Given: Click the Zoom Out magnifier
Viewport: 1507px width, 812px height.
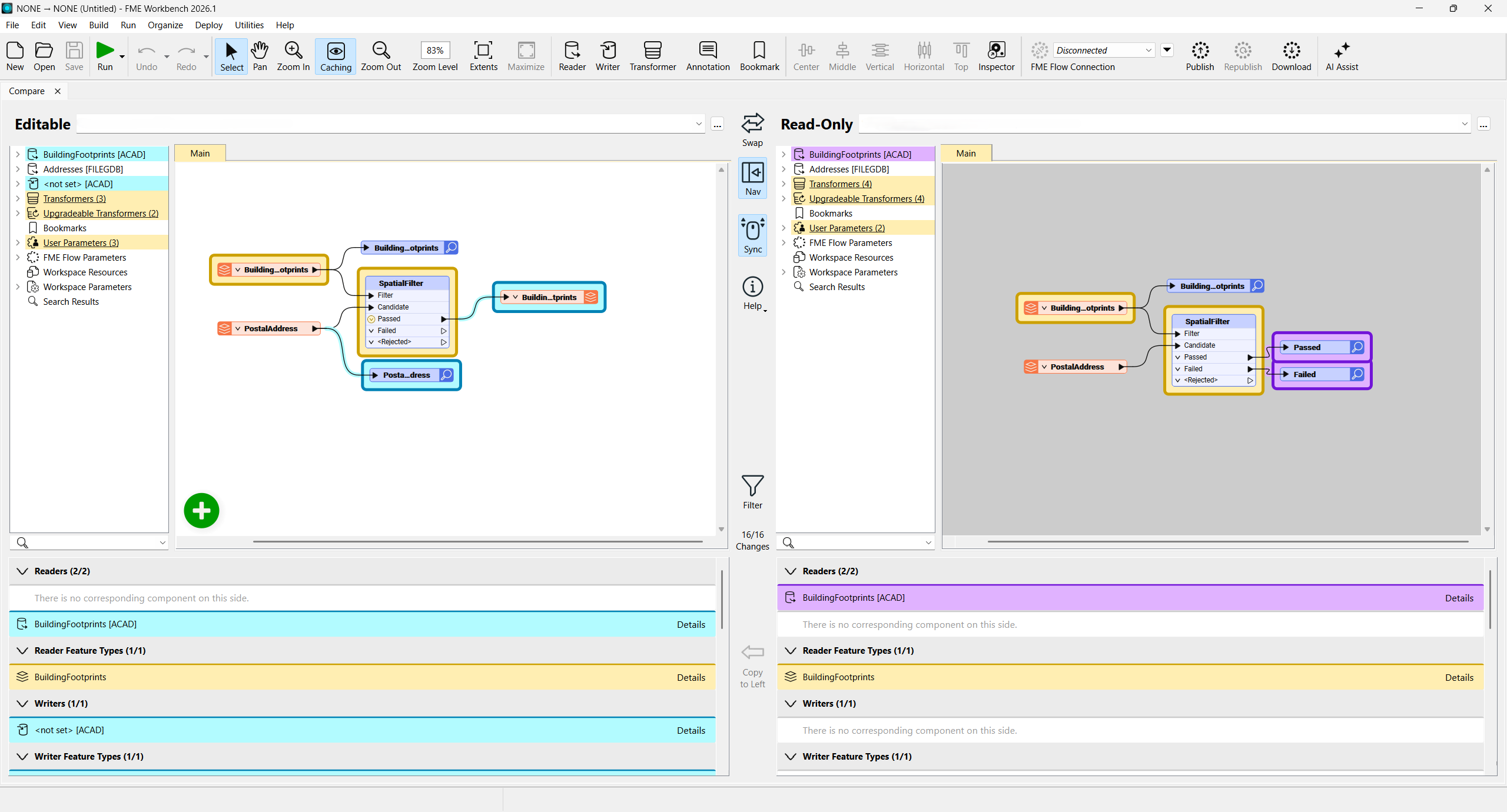Looking at the screenshot, I should 381,56.
